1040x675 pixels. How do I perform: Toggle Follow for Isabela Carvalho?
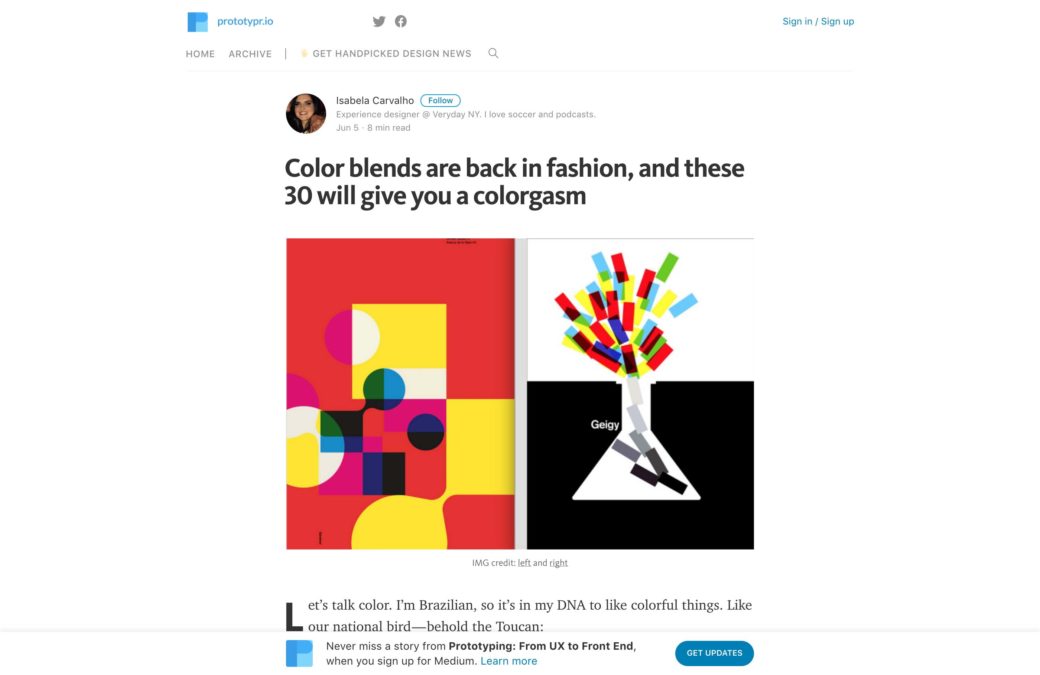pyautogui.click(x=440, y=100)
